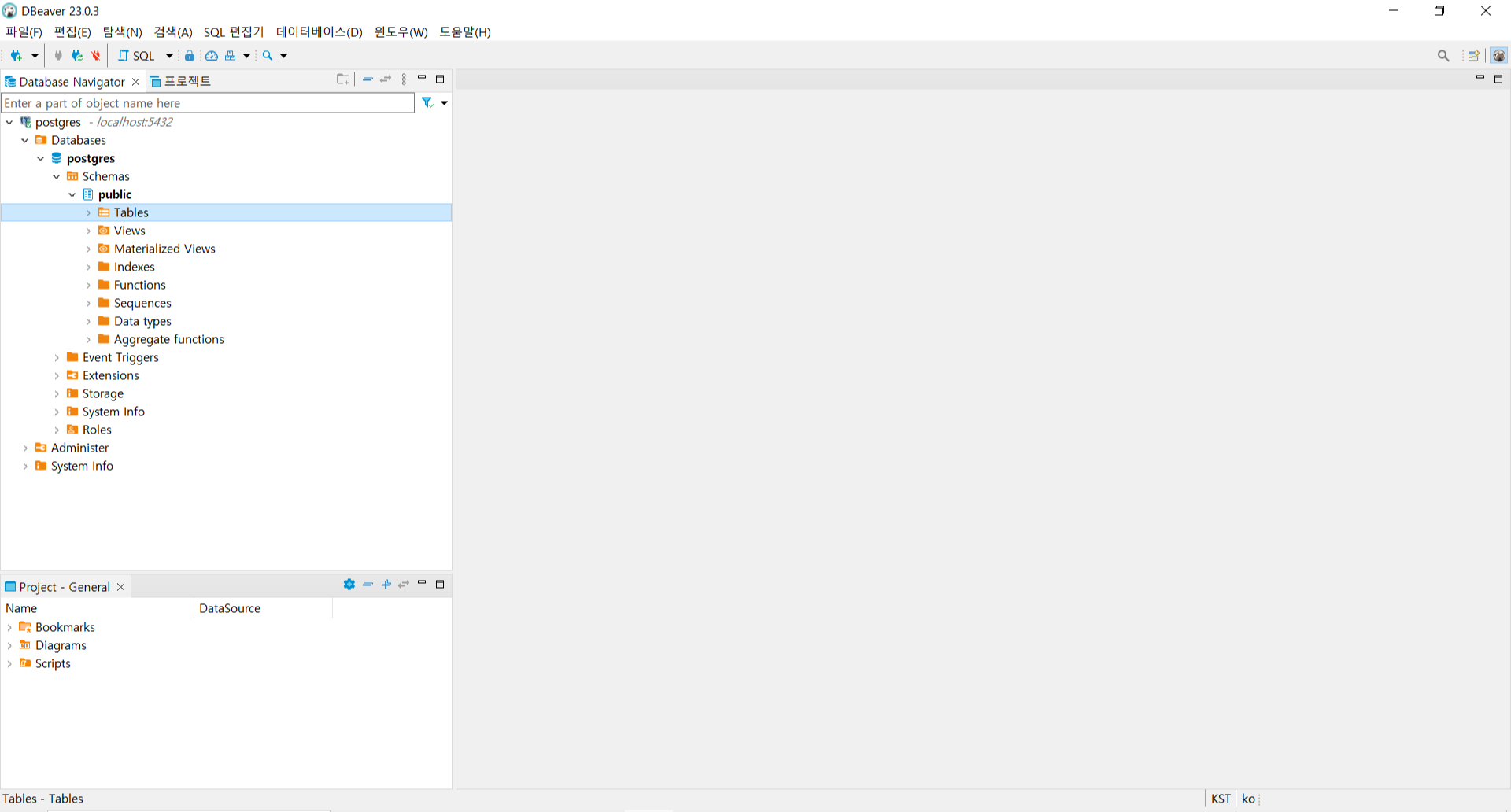Collapse the public schema node

coord(72,195)
